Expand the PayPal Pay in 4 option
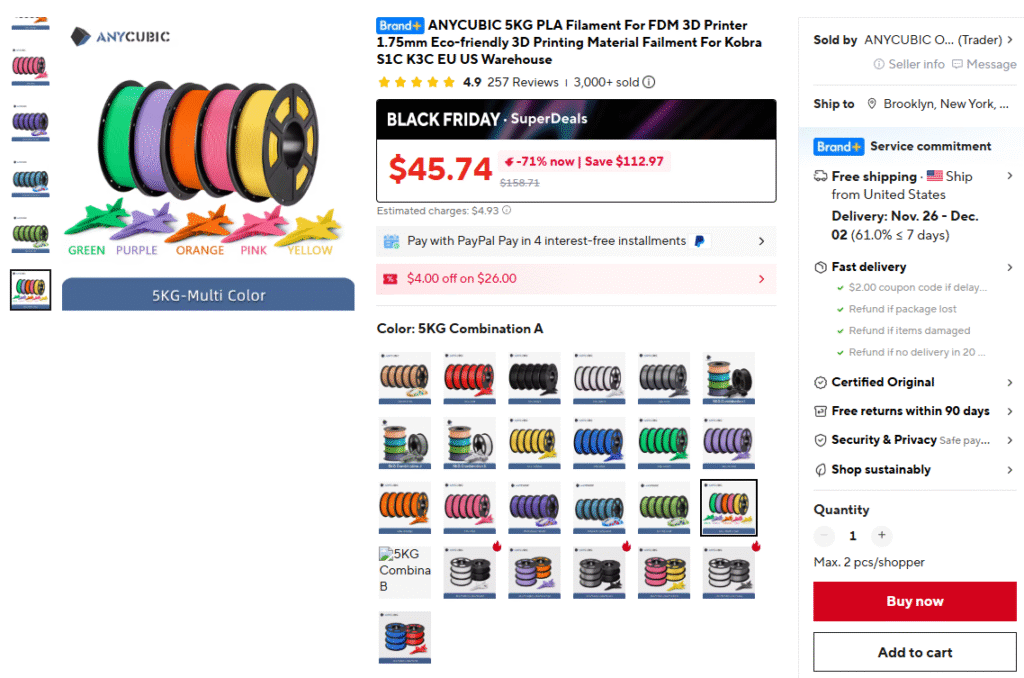The width and height of the screenshot is (1024, 678). pos(576,241)
